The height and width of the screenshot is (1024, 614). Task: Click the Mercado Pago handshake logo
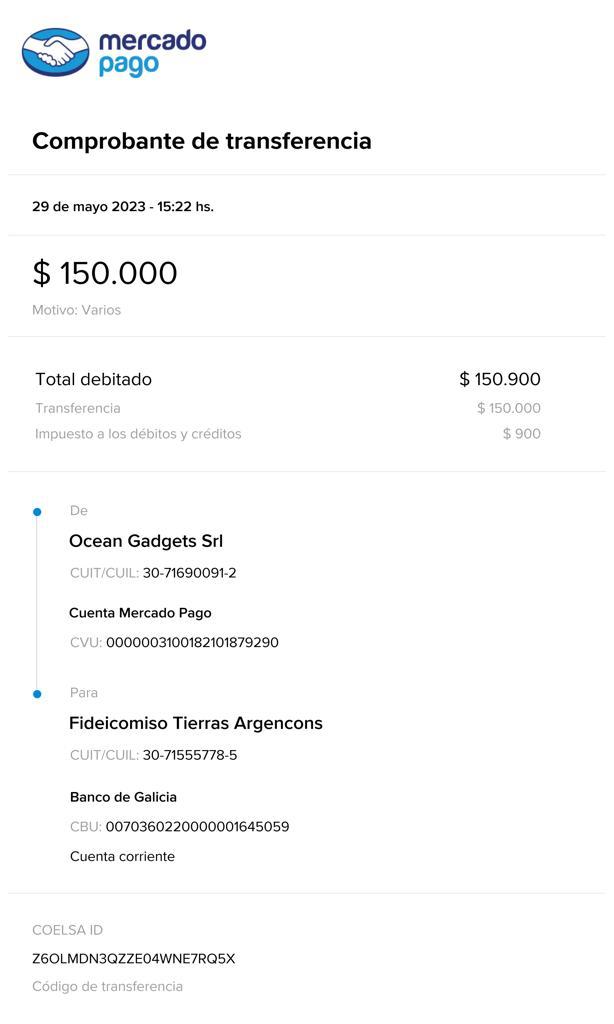[55, 52]
